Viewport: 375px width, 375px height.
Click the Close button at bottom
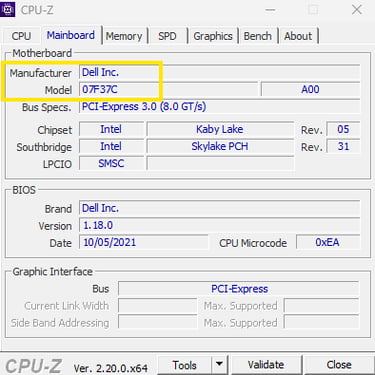coord(339,365)
